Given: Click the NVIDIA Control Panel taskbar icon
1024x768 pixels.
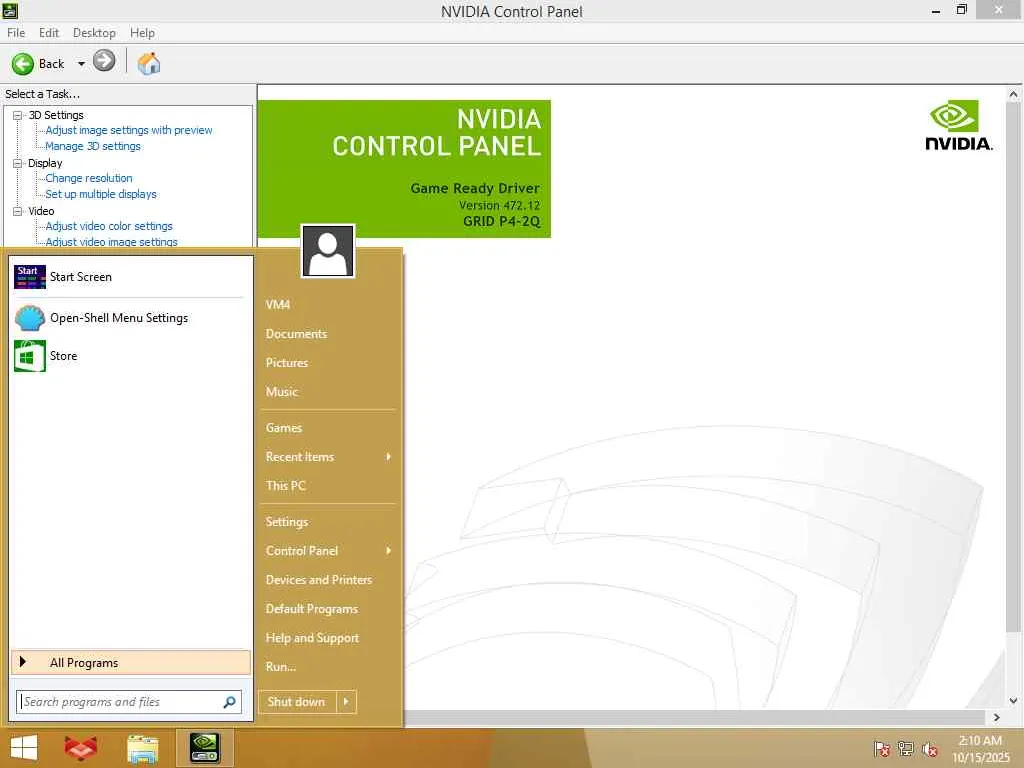Looking at the screenshot, I should [x=205, y=748].
